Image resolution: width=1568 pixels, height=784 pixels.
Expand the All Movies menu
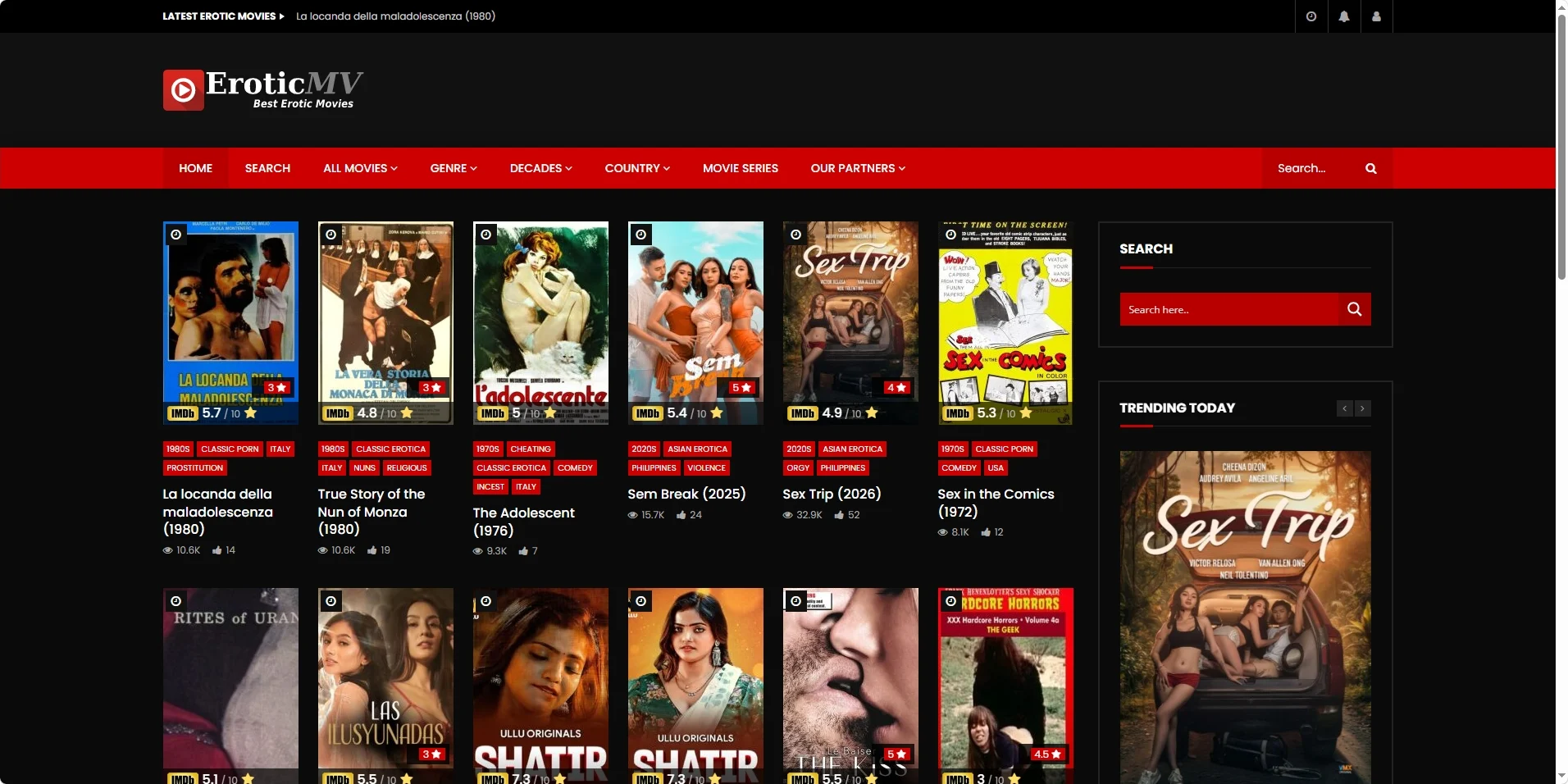click(x=360, y=168)
